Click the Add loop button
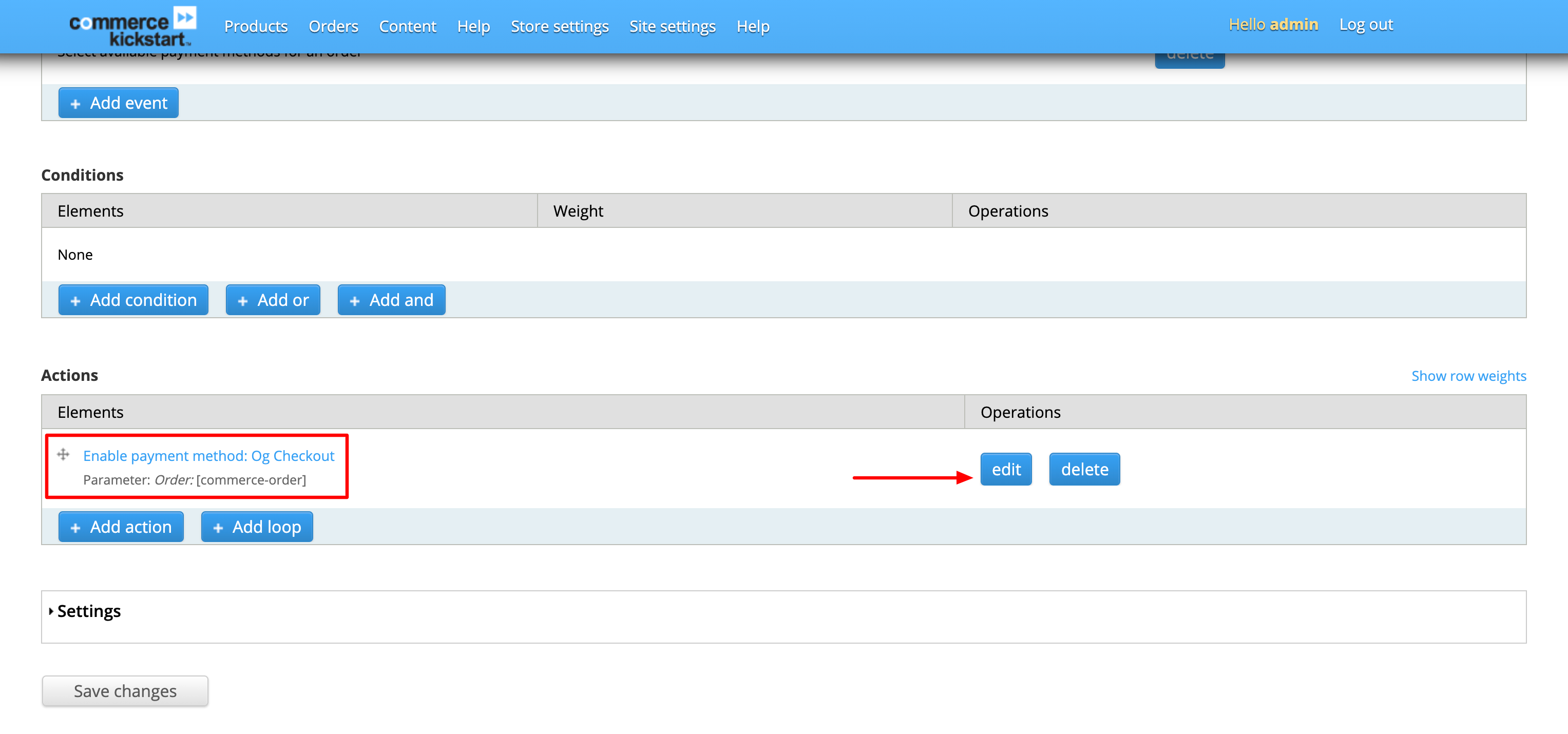The width and height of the screenshot is (1568, 734). [x=256, y=527]
